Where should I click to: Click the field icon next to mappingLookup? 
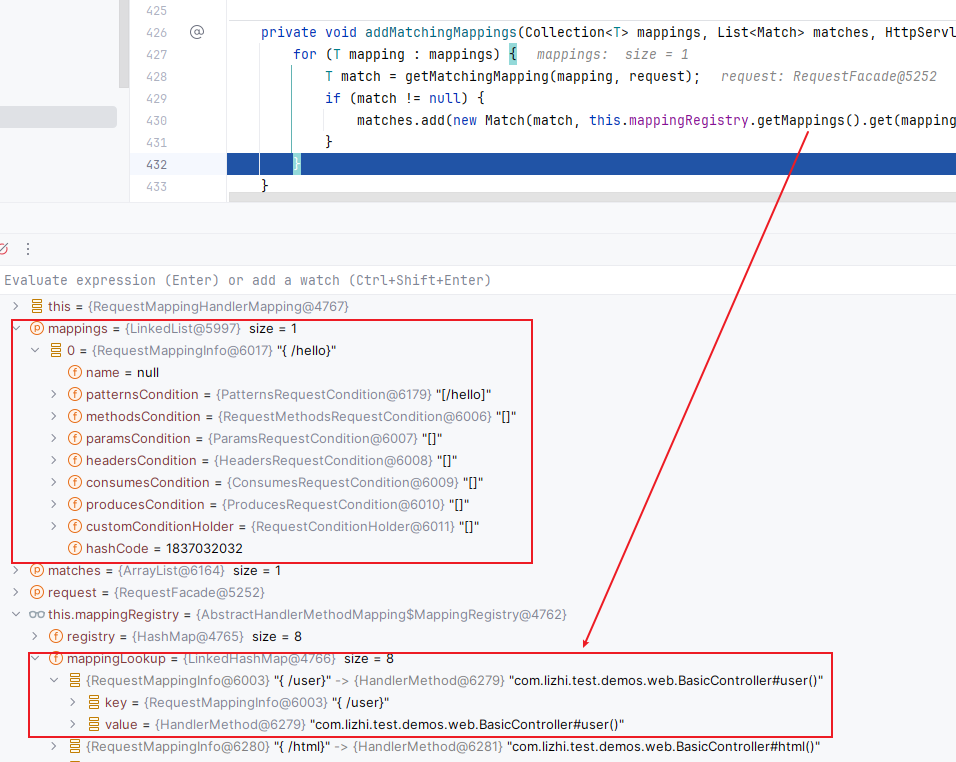click(55, 658)
